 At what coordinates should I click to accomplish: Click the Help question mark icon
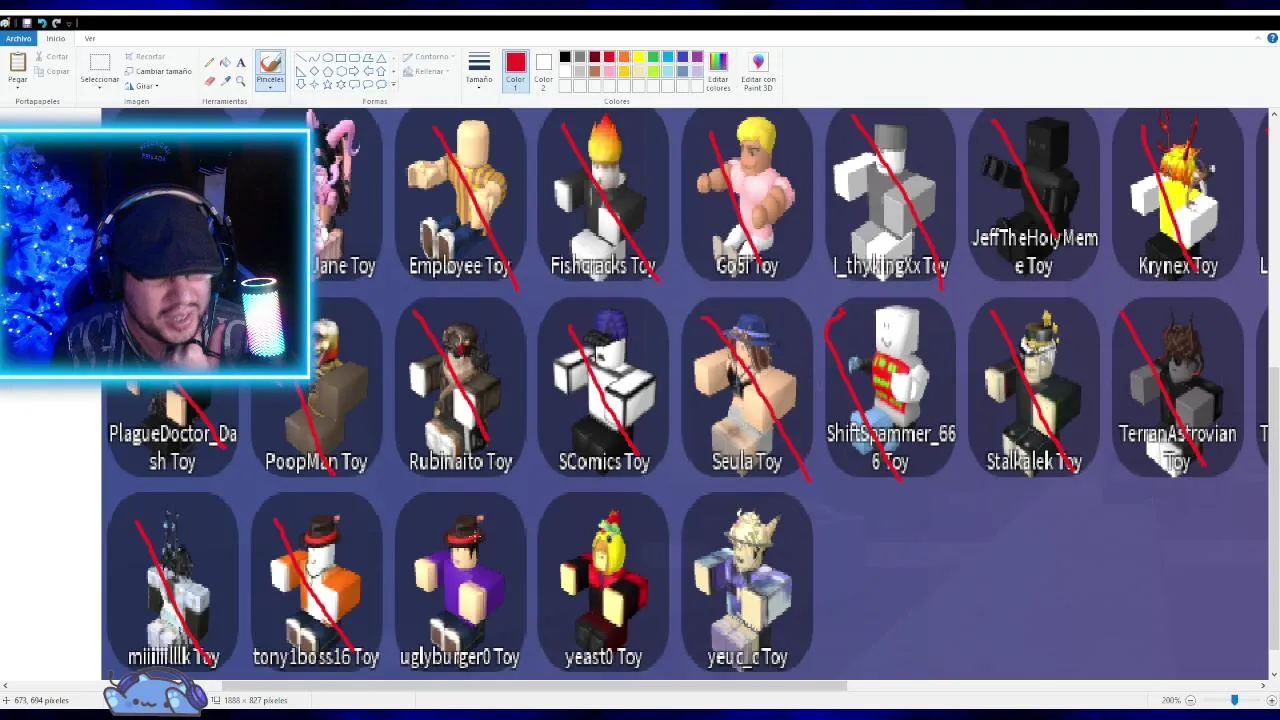pyautogui.click(x=1272, y=38)
